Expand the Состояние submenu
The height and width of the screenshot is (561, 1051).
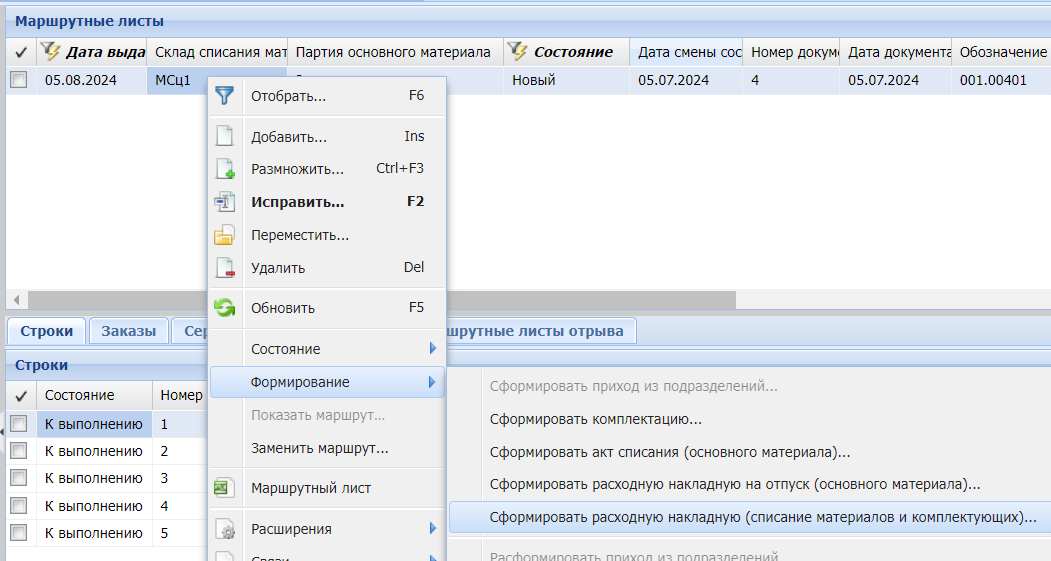tap(432, 349)
